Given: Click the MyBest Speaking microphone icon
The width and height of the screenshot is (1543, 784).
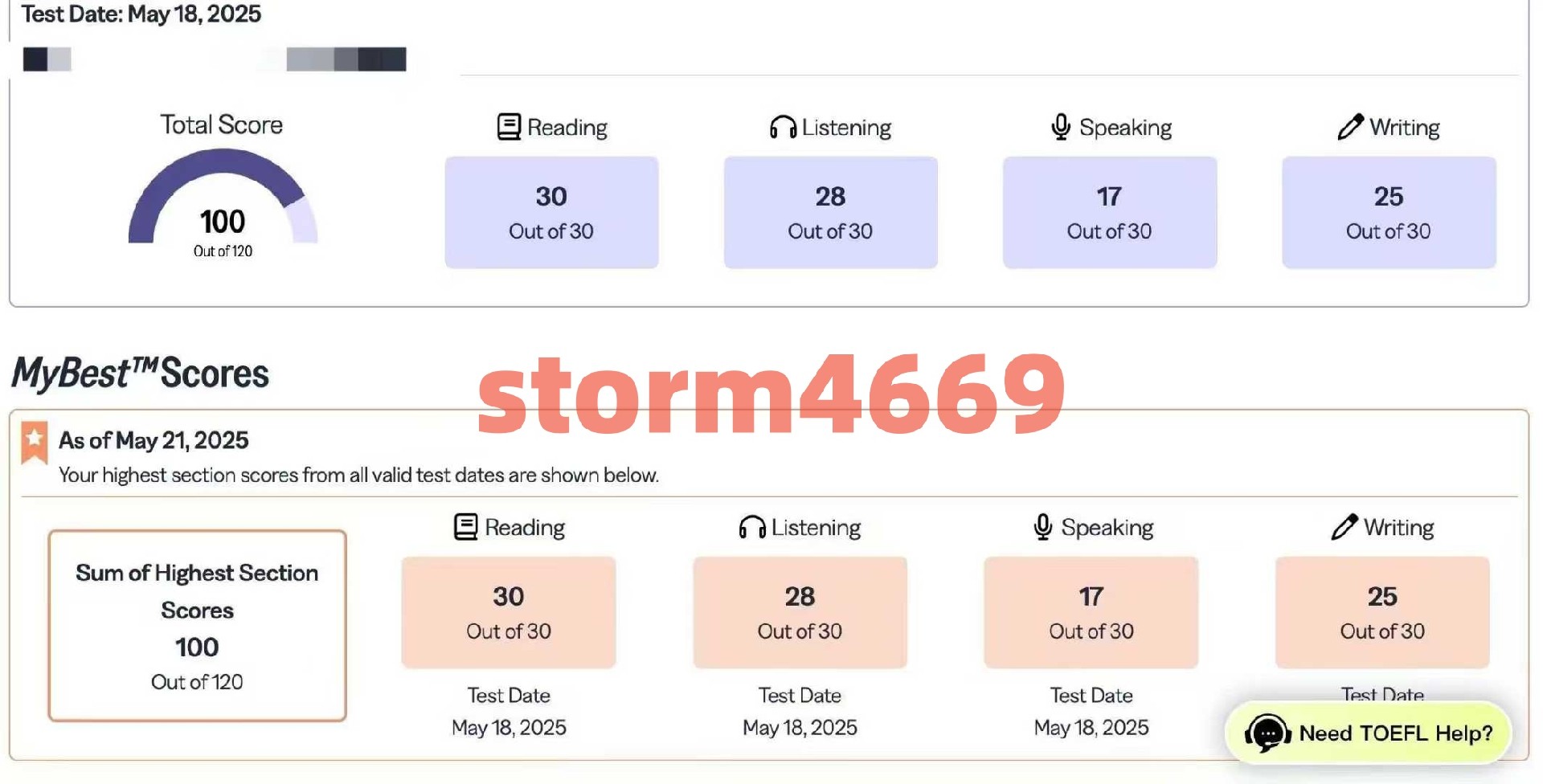Looking at the screenshot, I should [1043, 527].
